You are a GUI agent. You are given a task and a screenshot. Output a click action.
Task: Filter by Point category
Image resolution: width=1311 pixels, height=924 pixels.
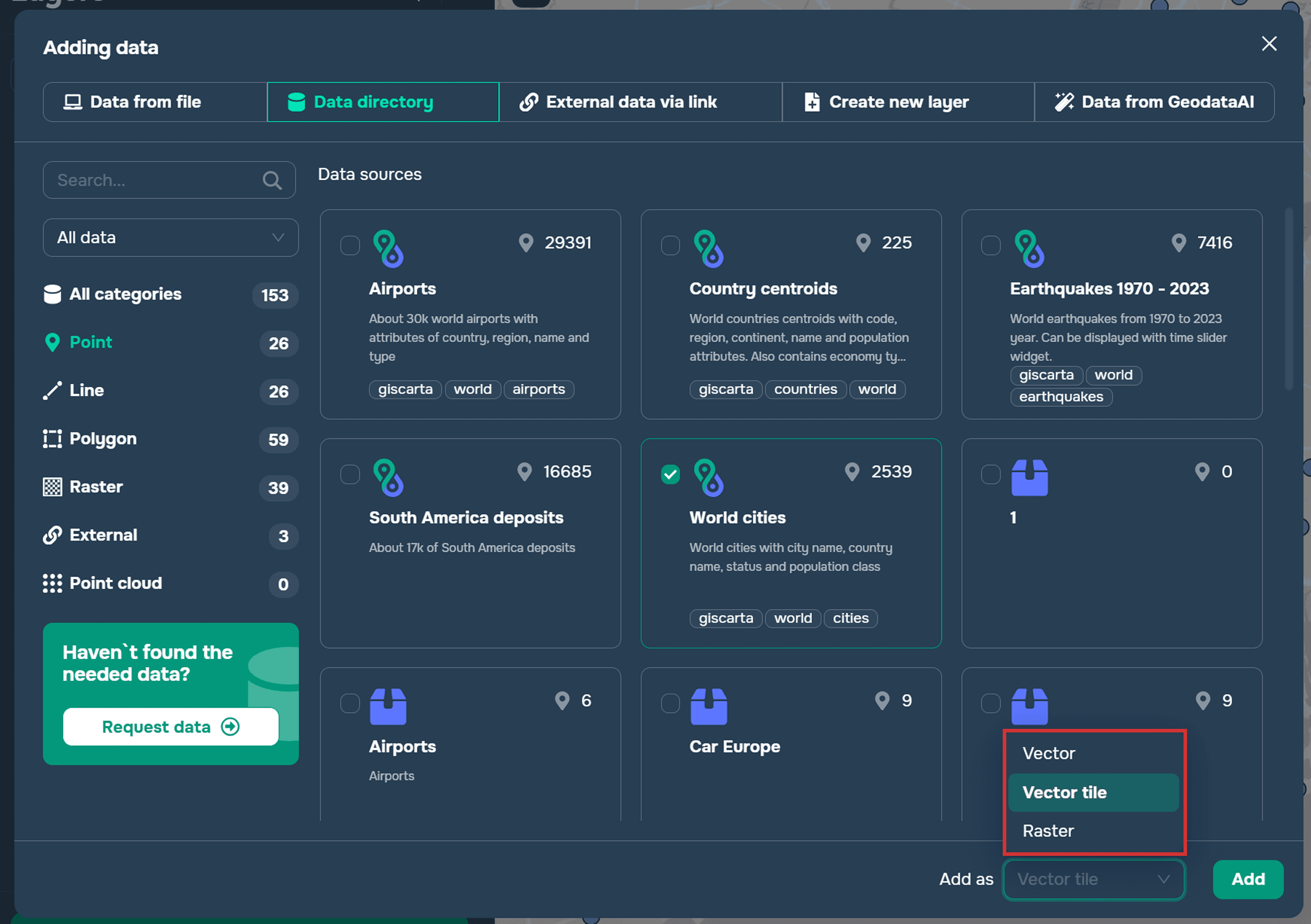point(171,343)
